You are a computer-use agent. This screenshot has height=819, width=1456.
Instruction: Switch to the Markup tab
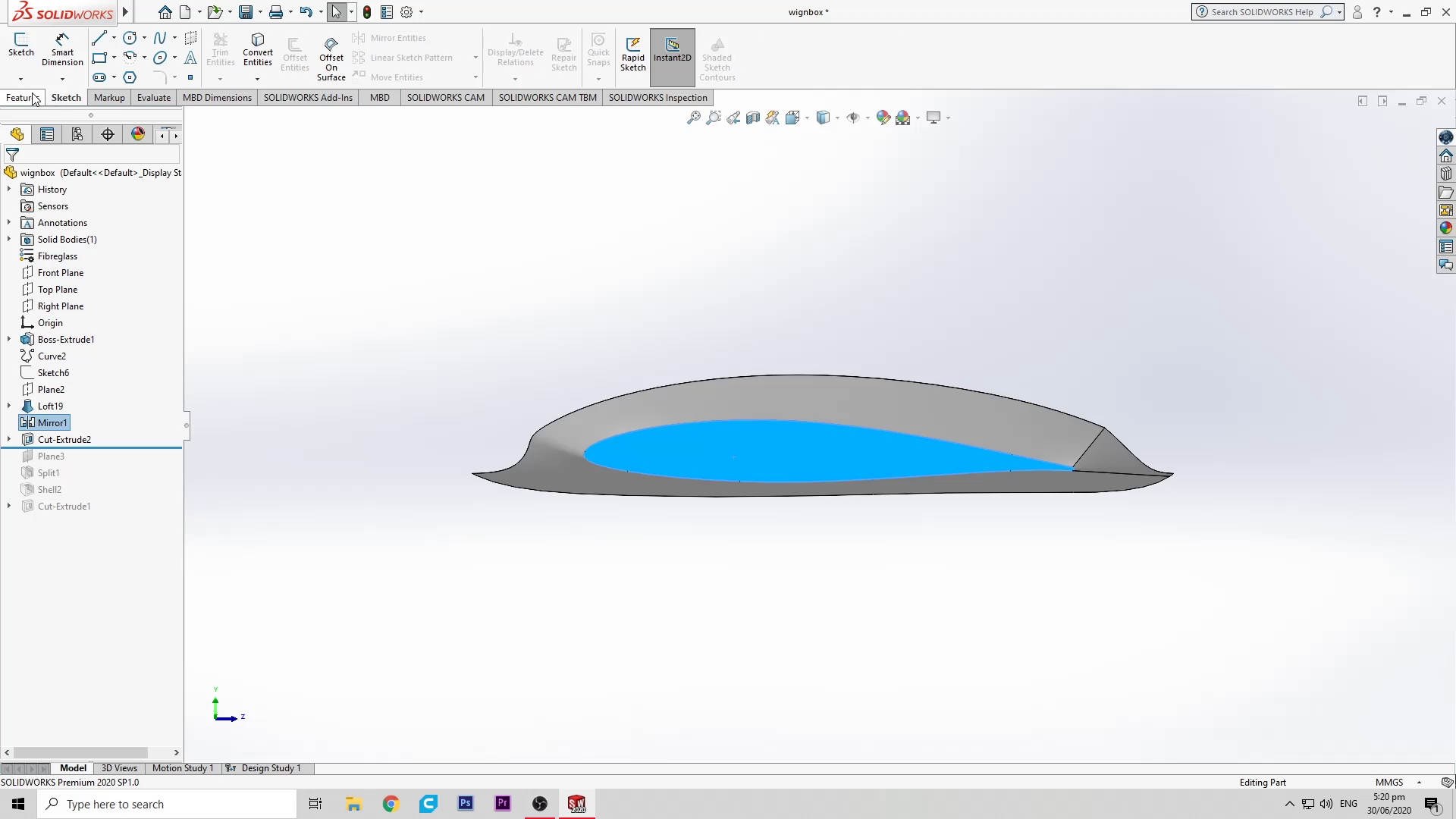coord(109,97)
